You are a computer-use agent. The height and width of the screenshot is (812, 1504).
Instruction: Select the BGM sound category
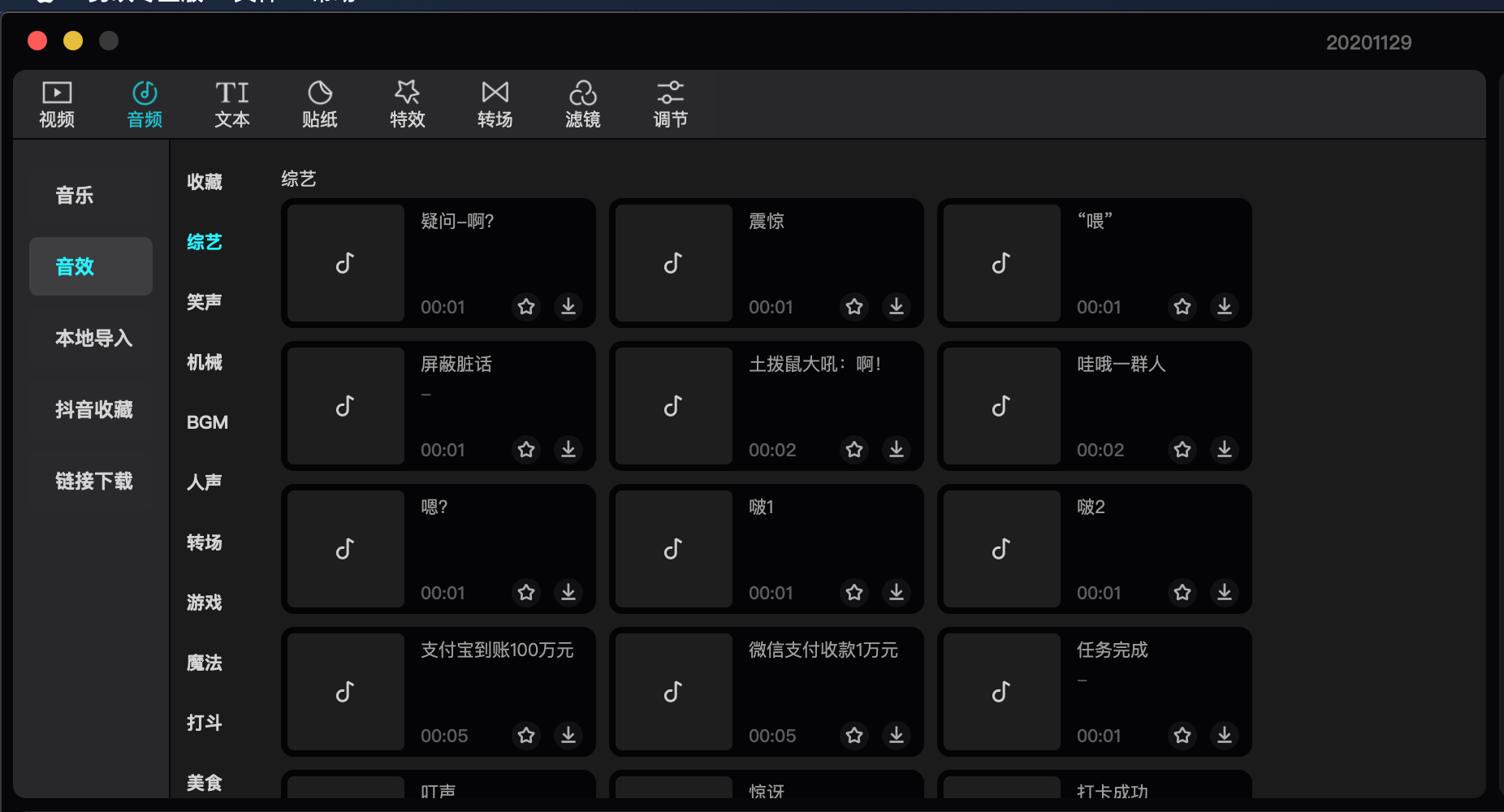(x=207, y=422)
